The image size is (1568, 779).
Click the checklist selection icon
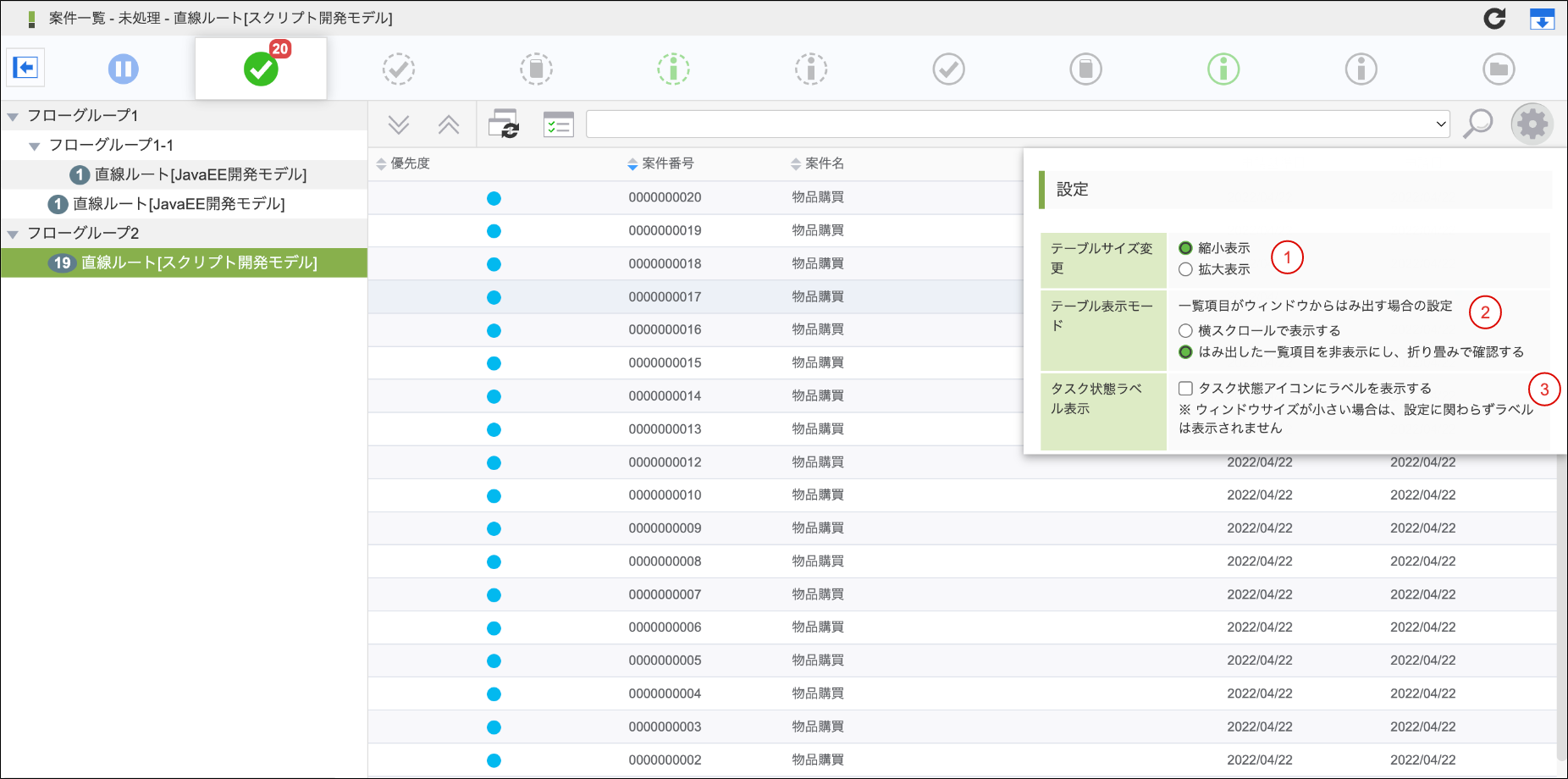(x=559, y=124)
